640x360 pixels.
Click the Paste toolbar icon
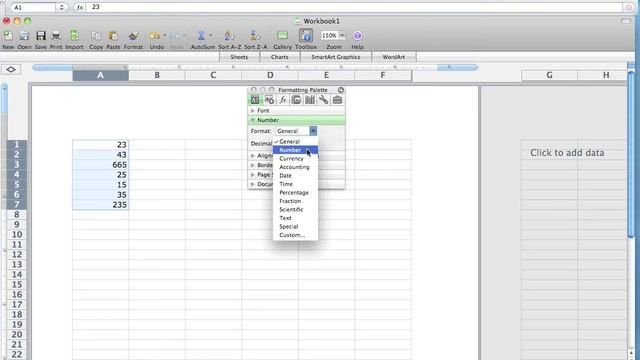click(x=113, y=36)
